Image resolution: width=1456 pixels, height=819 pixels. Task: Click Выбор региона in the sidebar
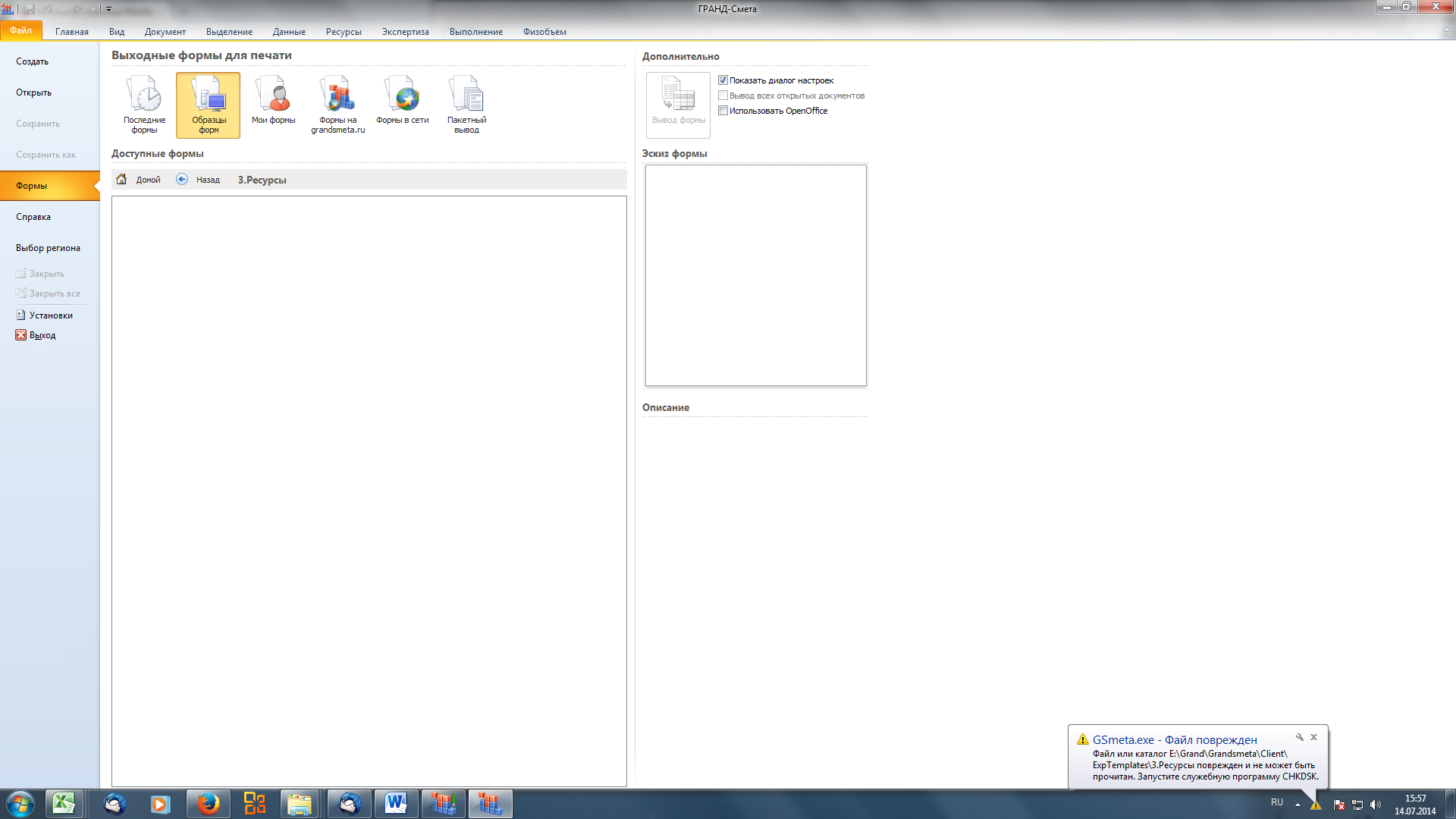pyautogui.click(x=48, y=248)
